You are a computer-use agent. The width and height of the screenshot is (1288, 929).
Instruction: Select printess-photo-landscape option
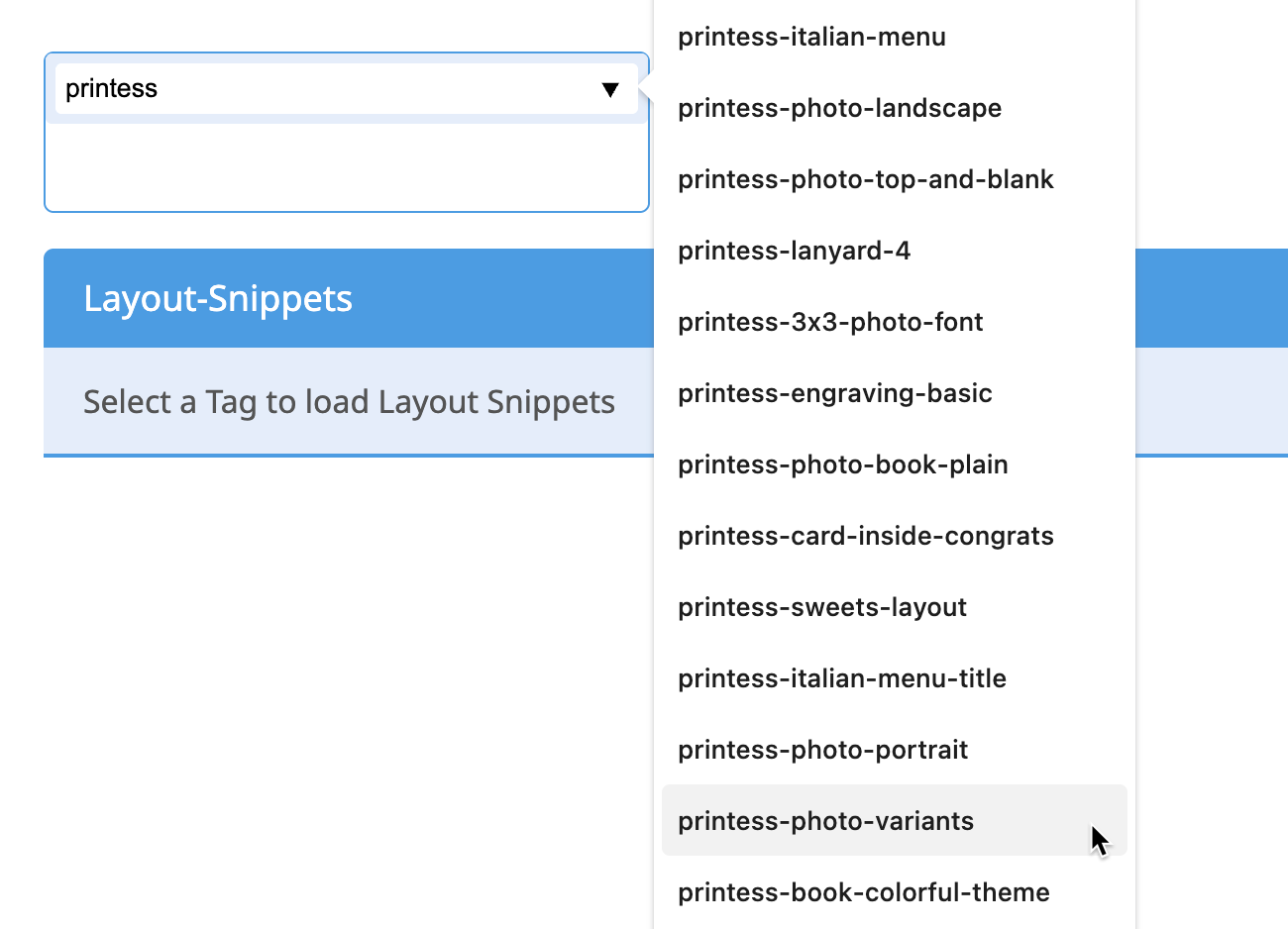coord(839,108)
